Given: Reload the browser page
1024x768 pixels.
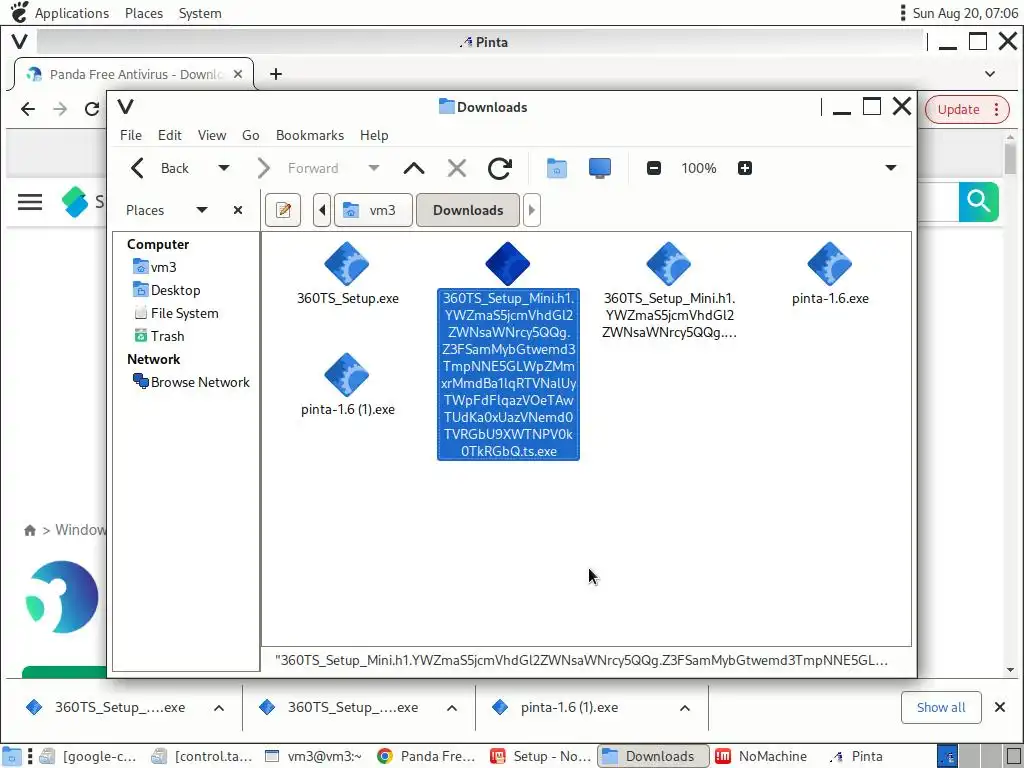Looking at the screenshot, I should click(92, 109).
